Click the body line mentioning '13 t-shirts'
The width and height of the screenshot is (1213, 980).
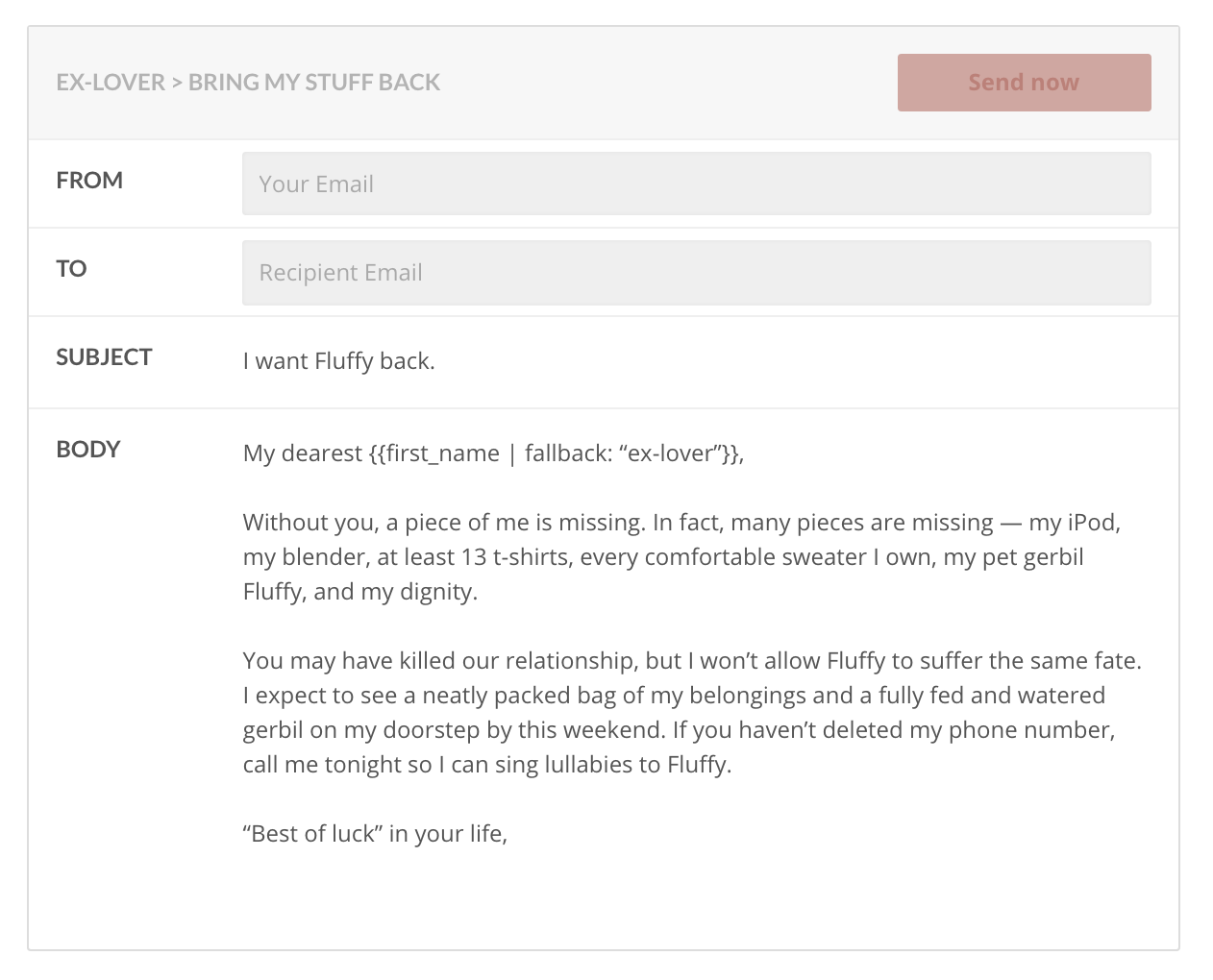(x=663, y=557)
